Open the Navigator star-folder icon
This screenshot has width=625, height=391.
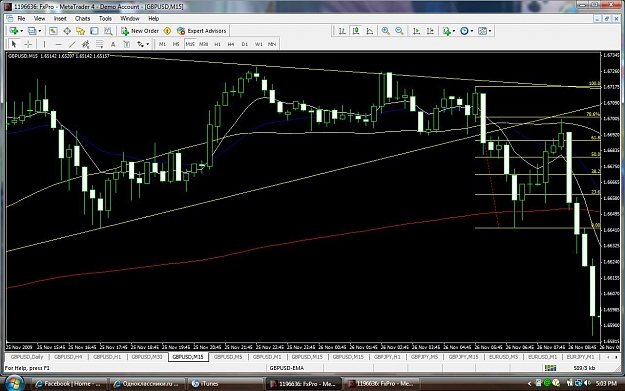[81, 31]
